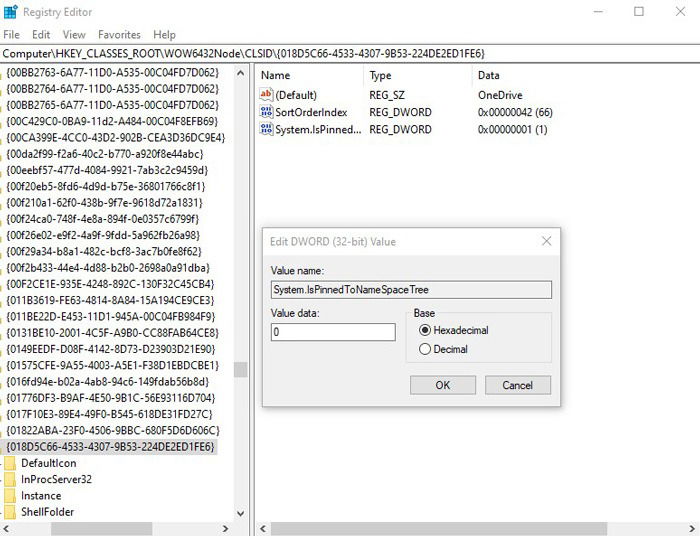Select key {01575CFE-9A55-4003-A5E1-F38D1EBDCBE1}
Image resolution: width=700 pixels, height=536 pixels.
pos(112,365)
